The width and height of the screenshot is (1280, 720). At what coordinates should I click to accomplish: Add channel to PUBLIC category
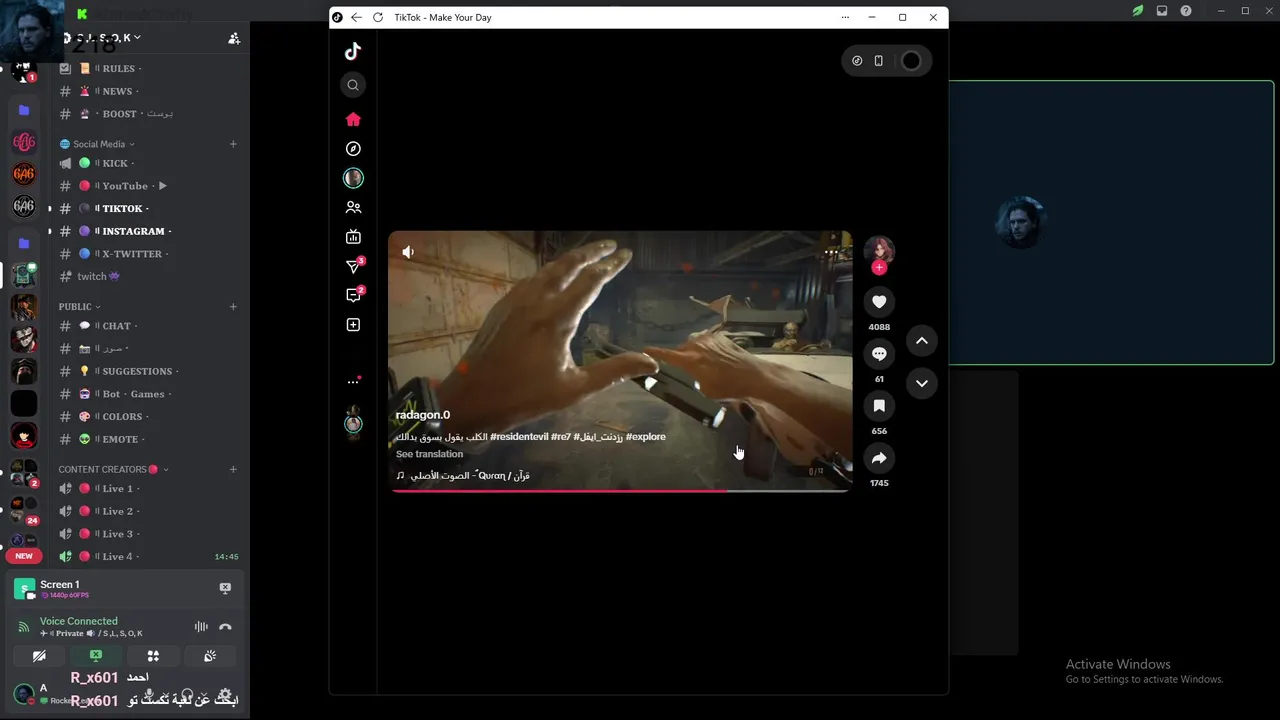pyautogui.click(x=233, y=307)
